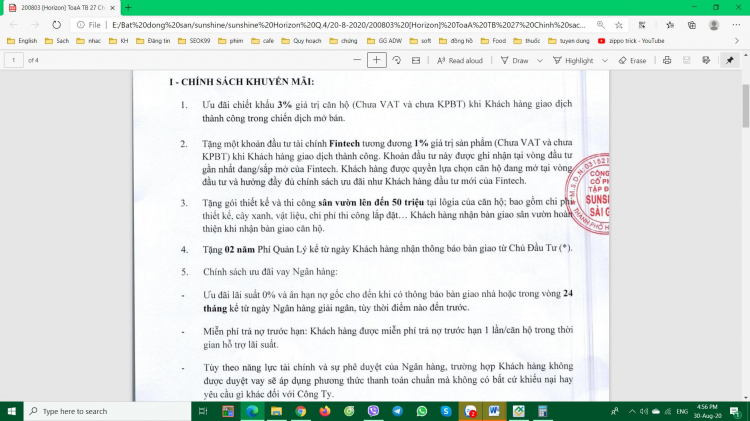Select the Draw tool

[514, 60]
